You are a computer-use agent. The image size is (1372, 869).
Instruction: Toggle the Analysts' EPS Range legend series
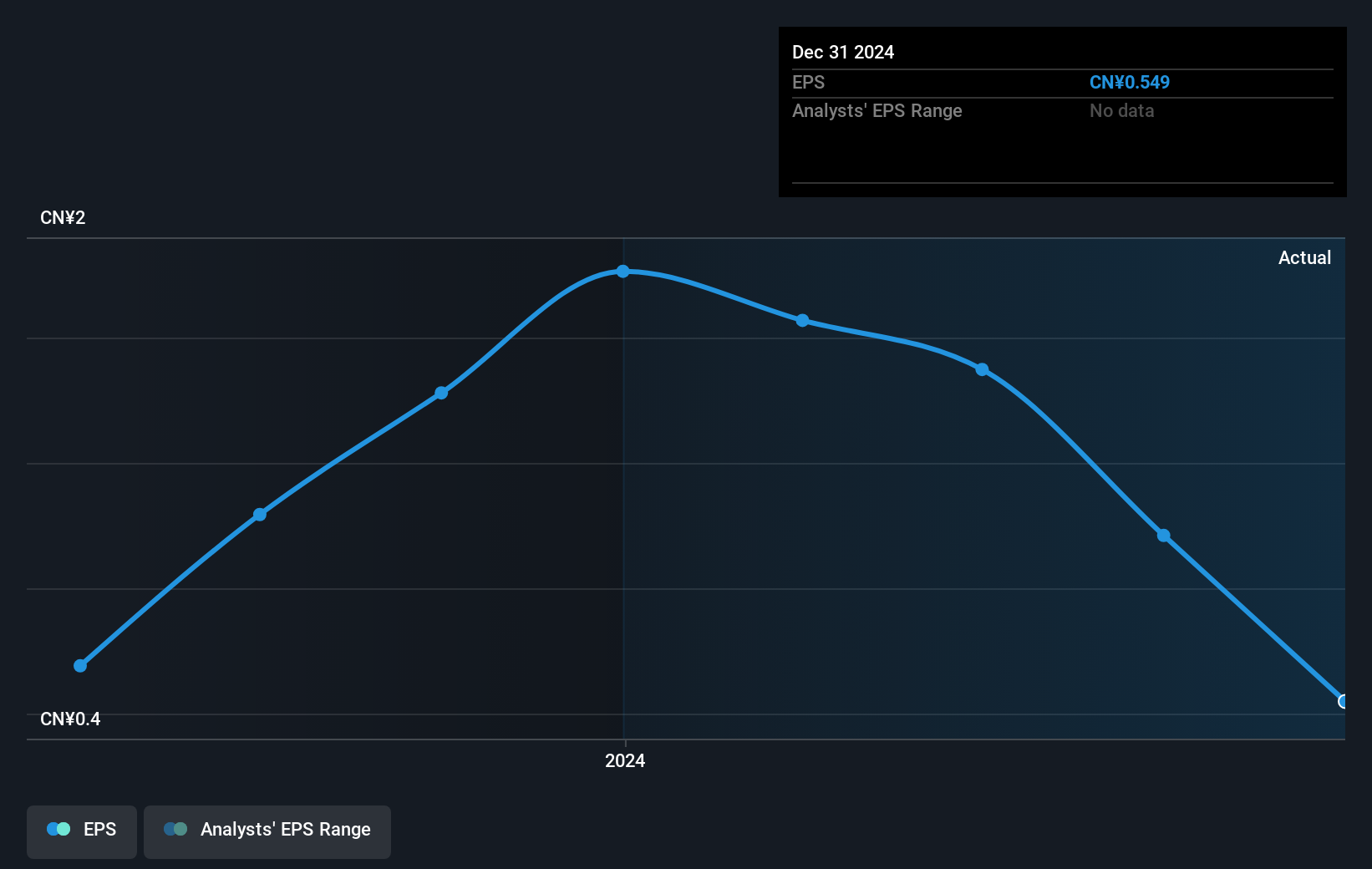267,831
